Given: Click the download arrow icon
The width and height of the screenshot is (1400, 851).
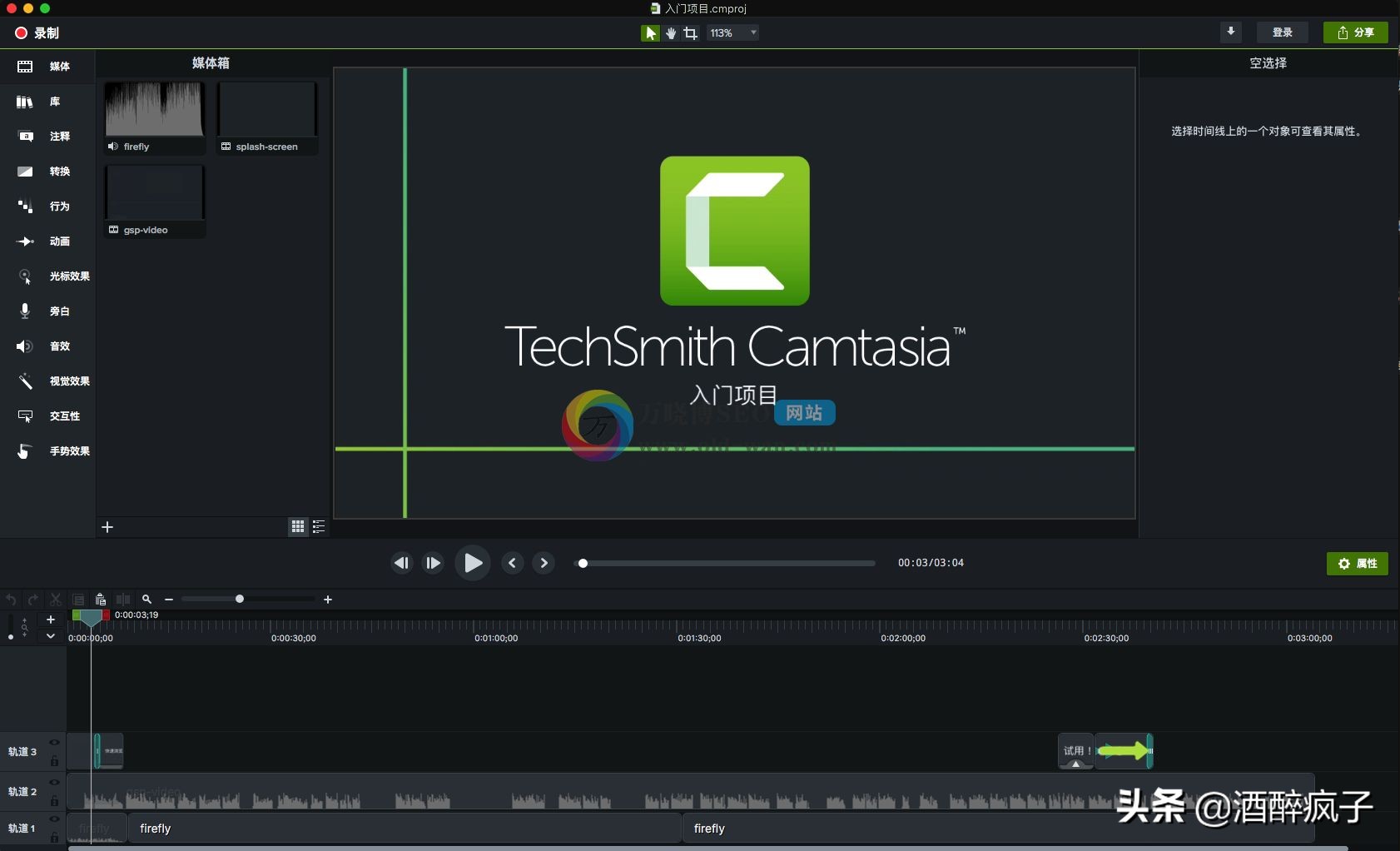Looking at the screenshot, I should [x=1230, y=32].
